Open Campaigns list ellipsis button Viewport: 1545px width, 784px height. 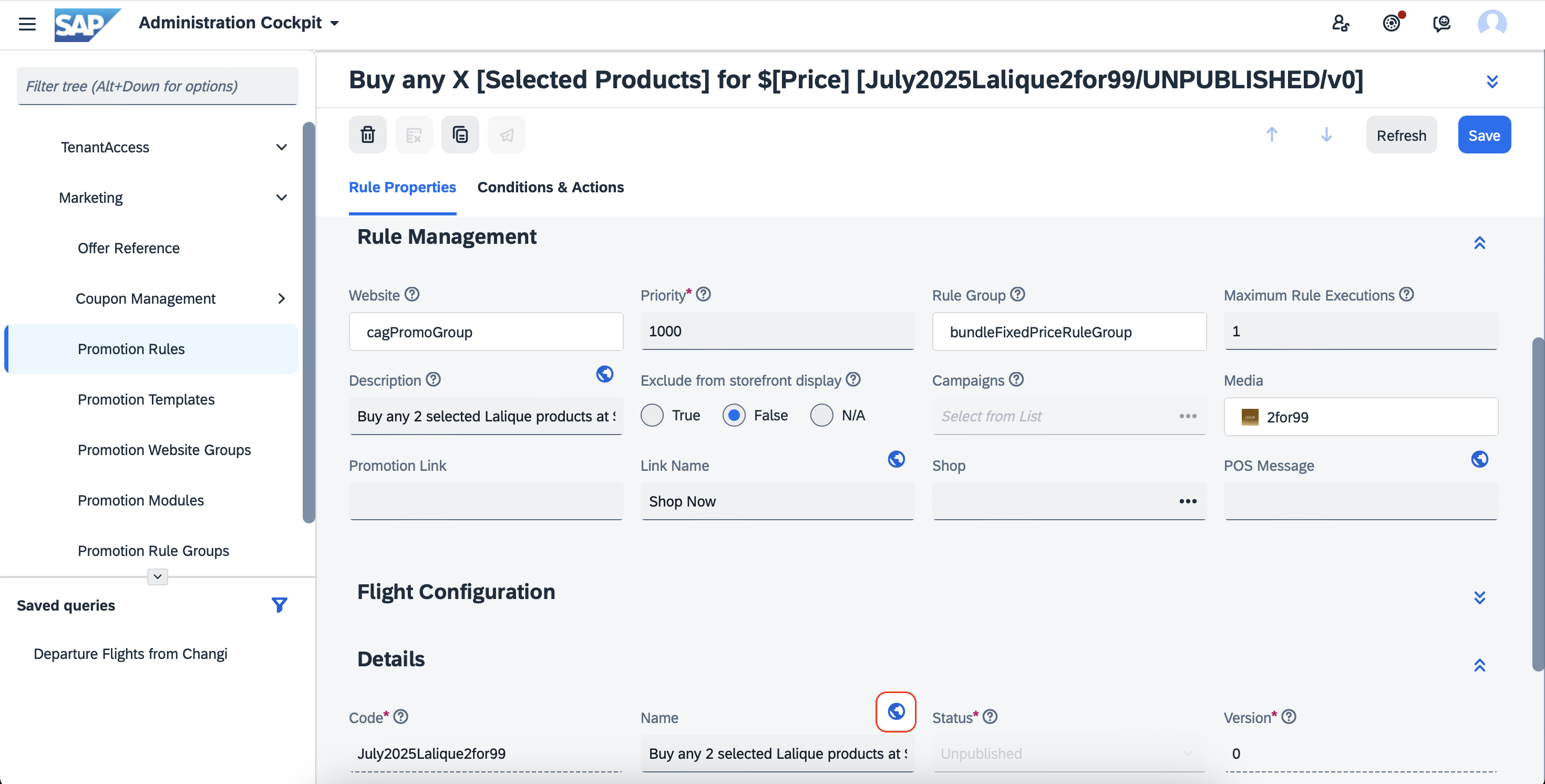point(1188,416)
